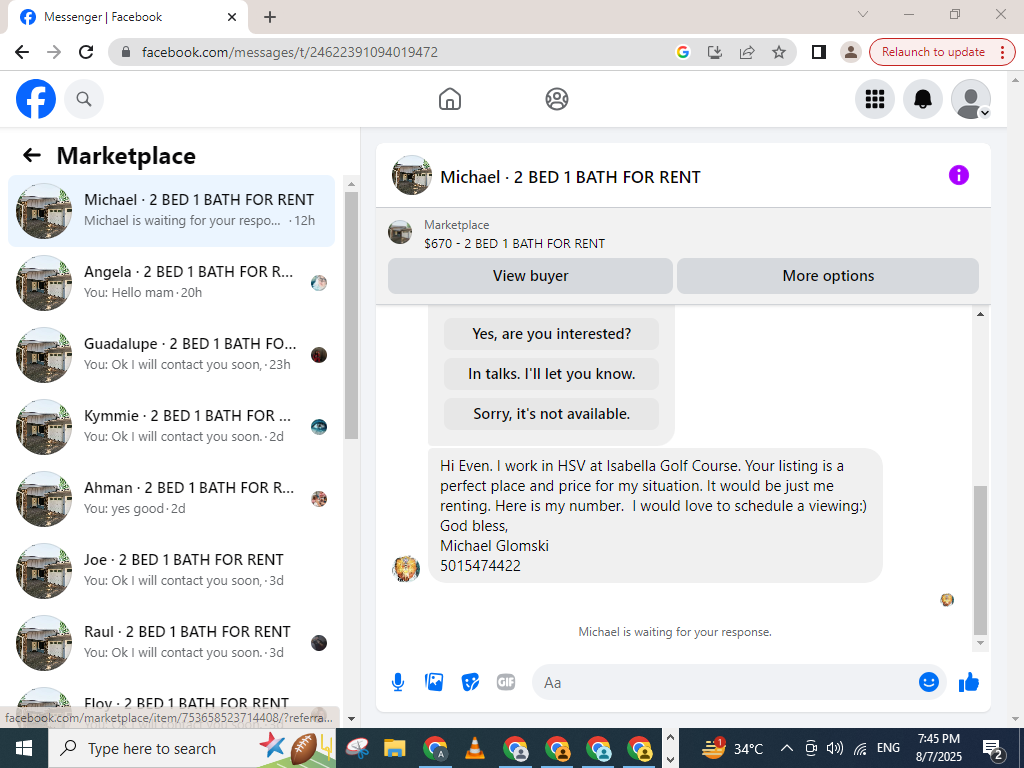Click the back arrow beside Marketplace

click(31, 155)
